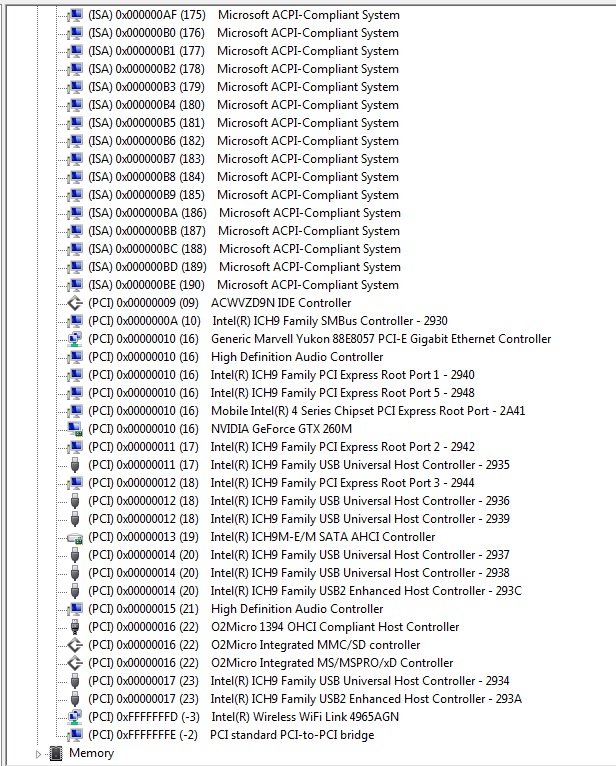Click the O2Micro MS/MSPRO/xD Controller icon

click(75, 663)
